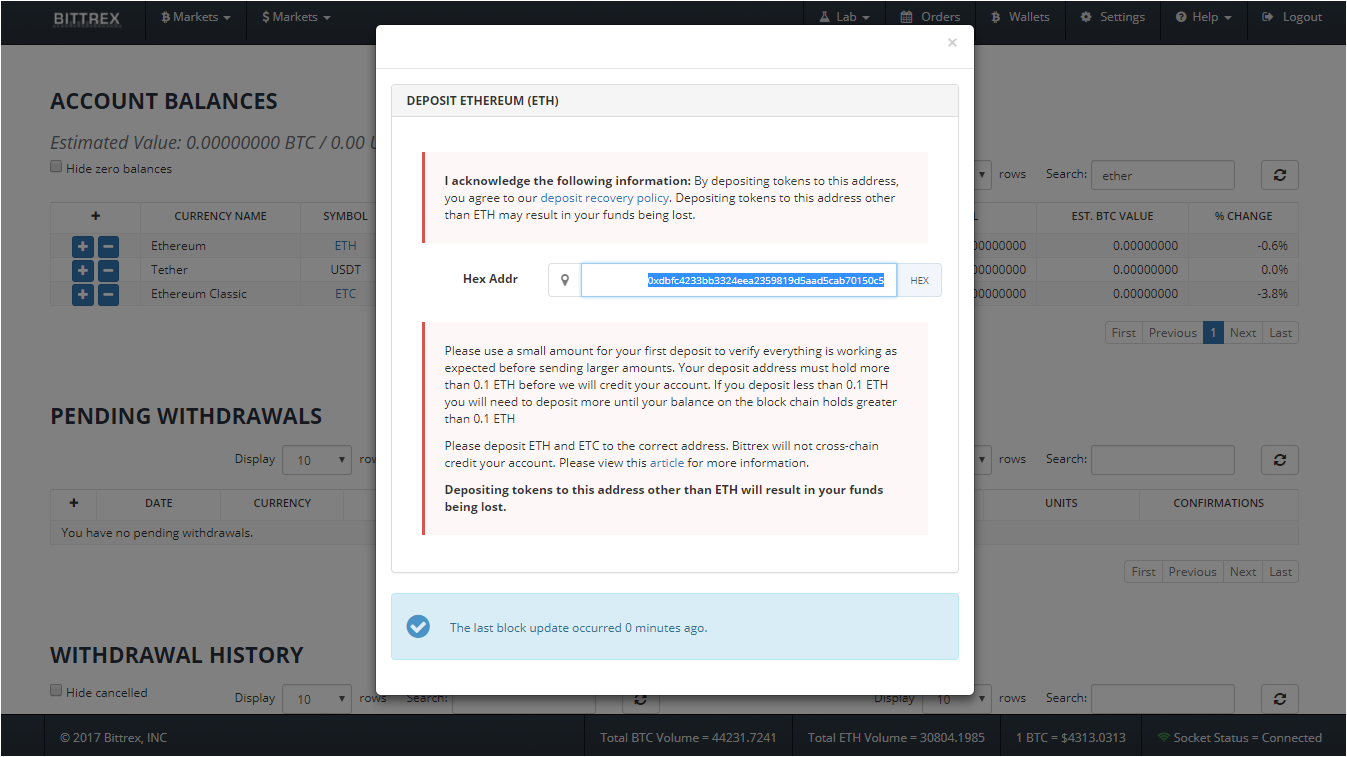
Task: Click the highlighted Ethereum hex address field
Action: 739,280
